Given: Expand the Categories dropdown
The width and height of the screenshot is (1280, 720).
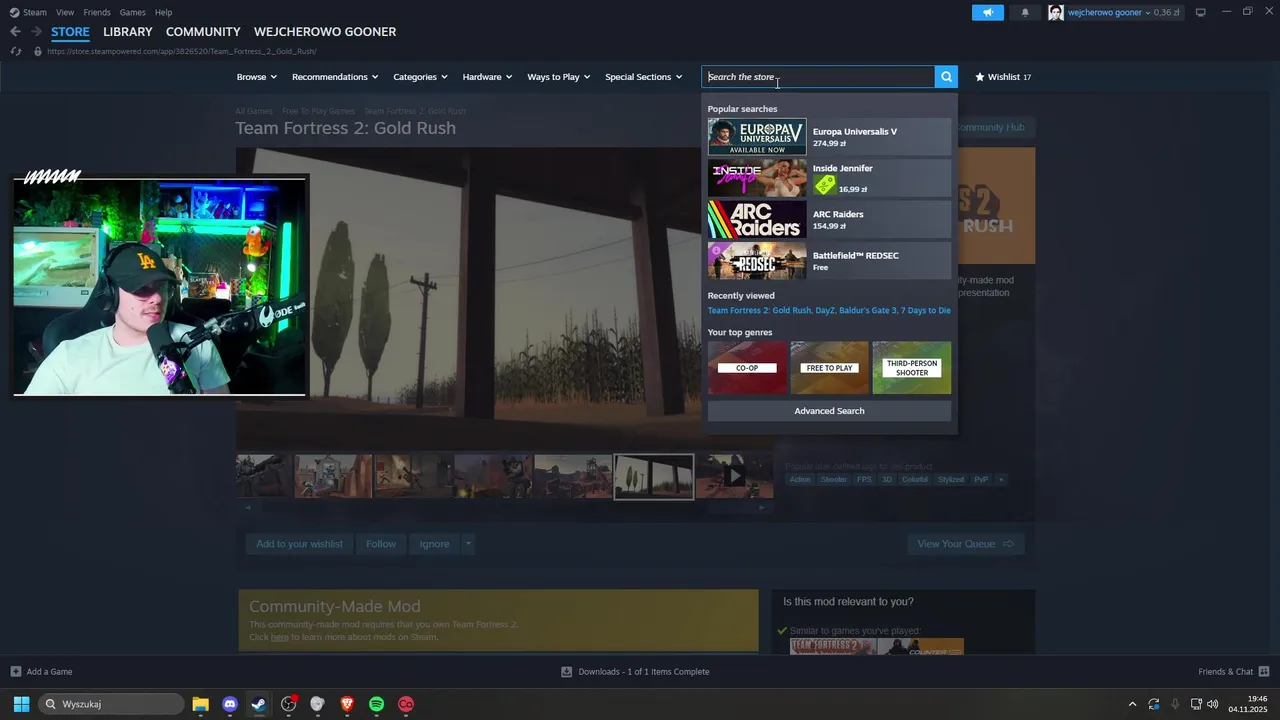Looking at the screenshot, I should tap(420, 77).
